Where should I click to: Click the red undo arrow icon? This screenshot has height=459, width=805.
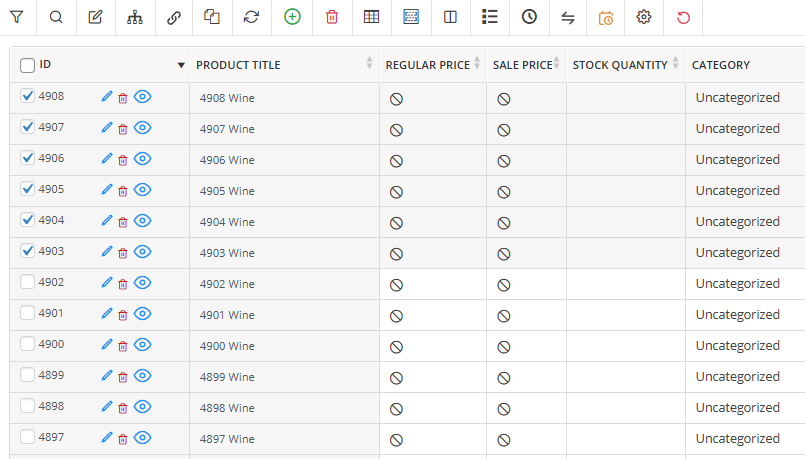[683, 18]
